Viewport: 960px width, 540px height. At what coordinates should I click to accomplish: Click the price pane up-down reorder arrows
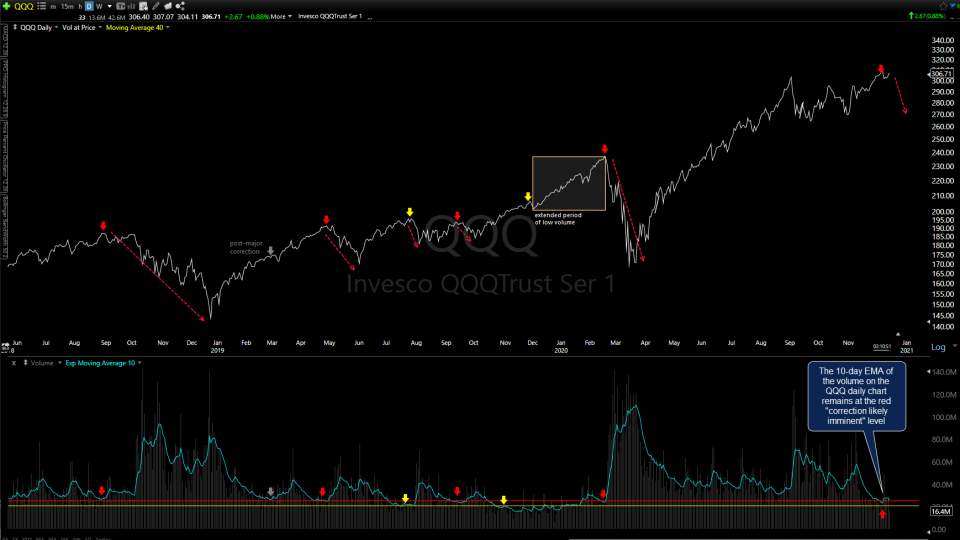[x=15, y=28]
